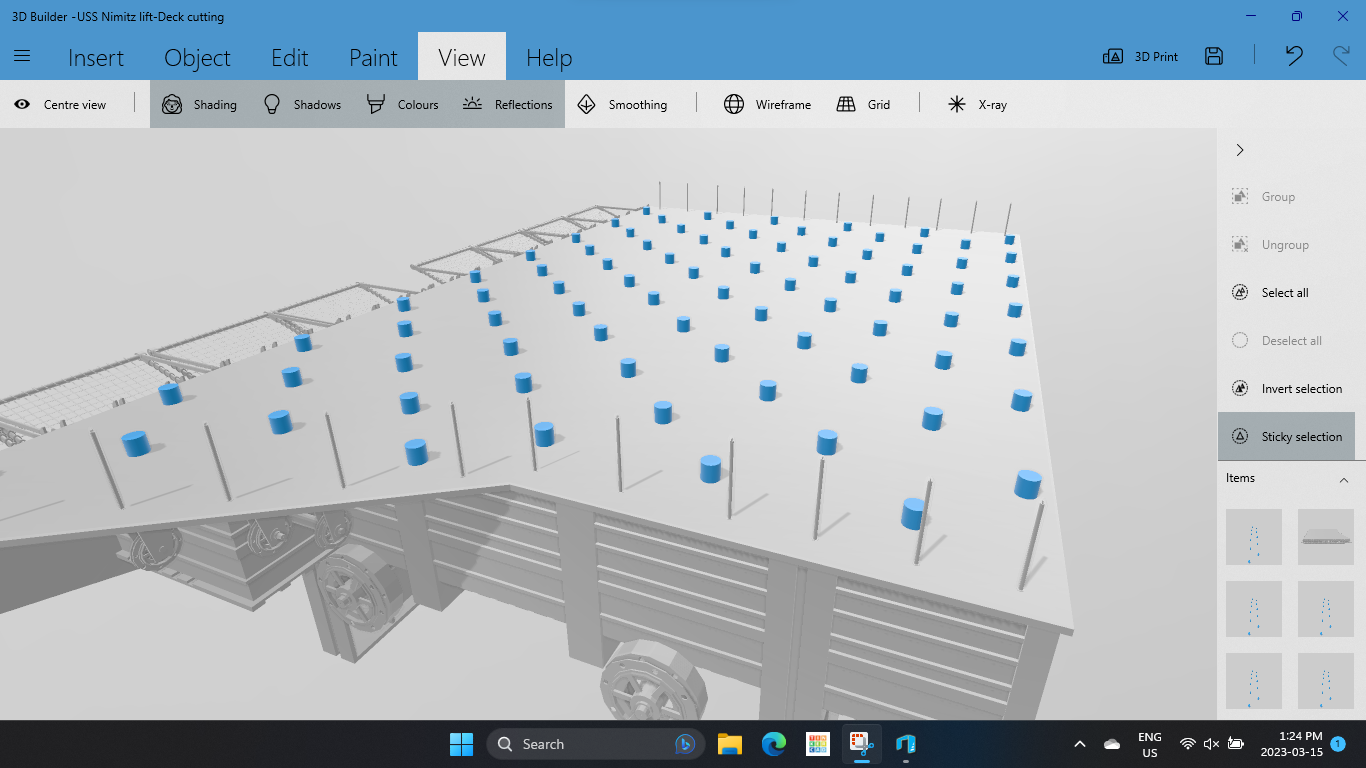Open the OneDrive cloud tray icon
The image size is (1366, 768).
pyautogui.click(x=1112, y=744)
